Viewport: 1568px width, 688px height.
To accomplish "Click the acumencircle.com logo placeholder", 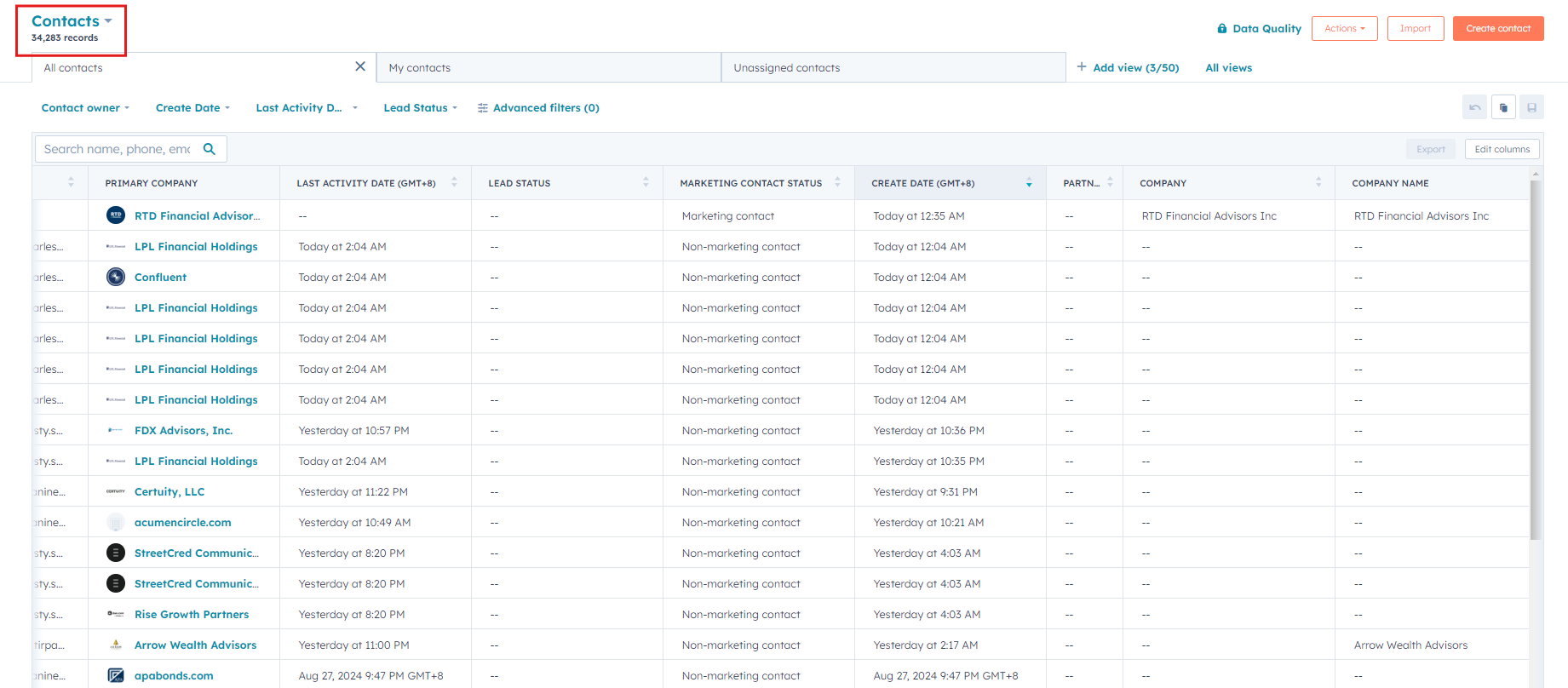I will click(116, 522).
